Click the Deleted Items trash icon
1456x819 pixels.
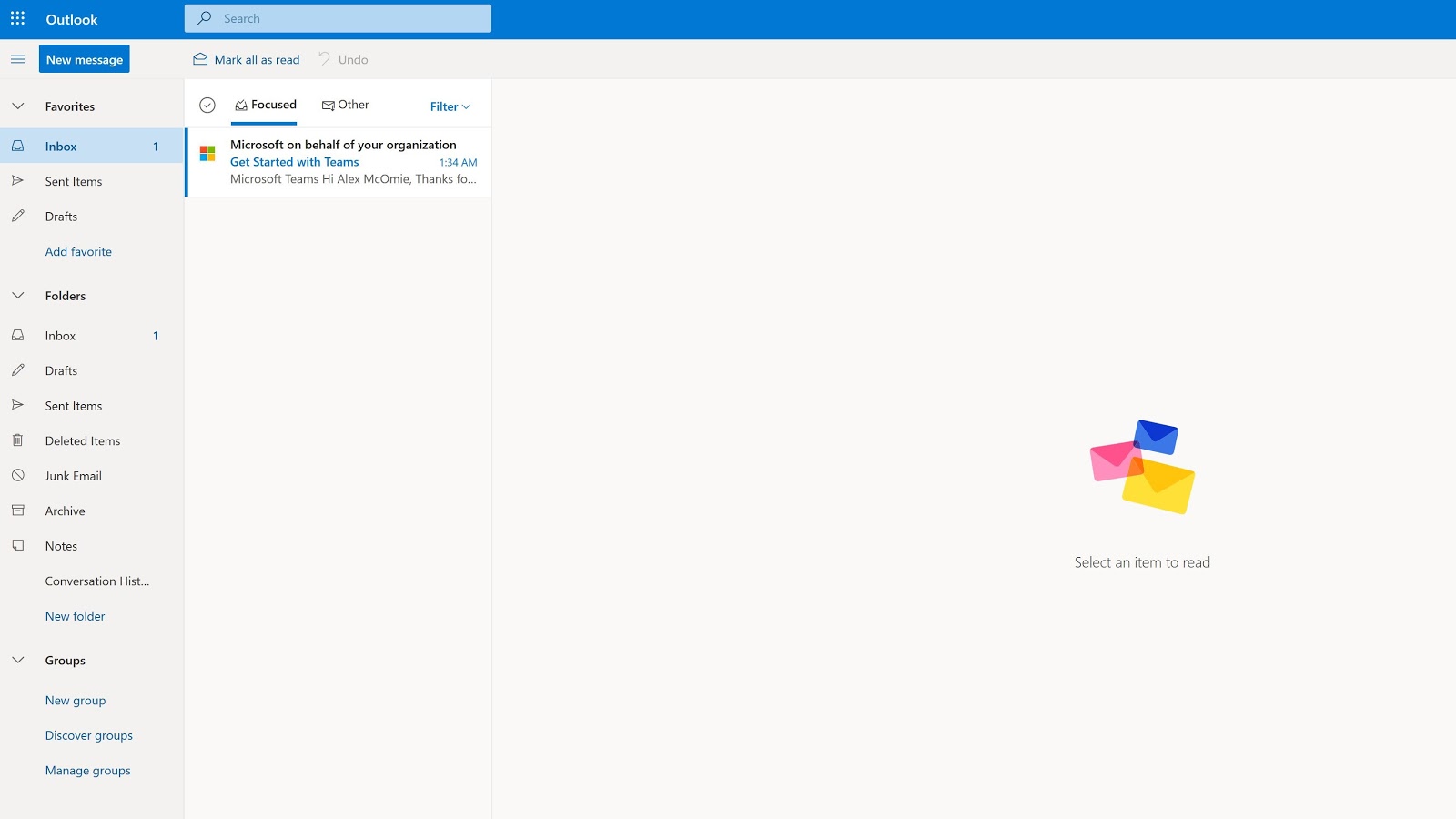click(17, 440)
